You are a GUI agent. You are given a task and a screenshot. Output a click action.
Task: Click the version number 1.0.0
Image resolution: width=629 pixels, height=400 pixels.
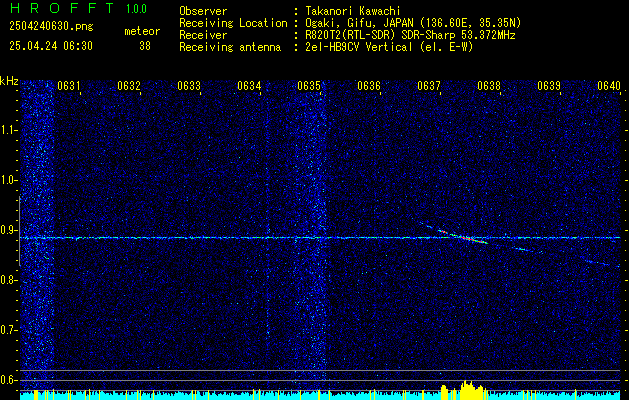tap(136, 9)
